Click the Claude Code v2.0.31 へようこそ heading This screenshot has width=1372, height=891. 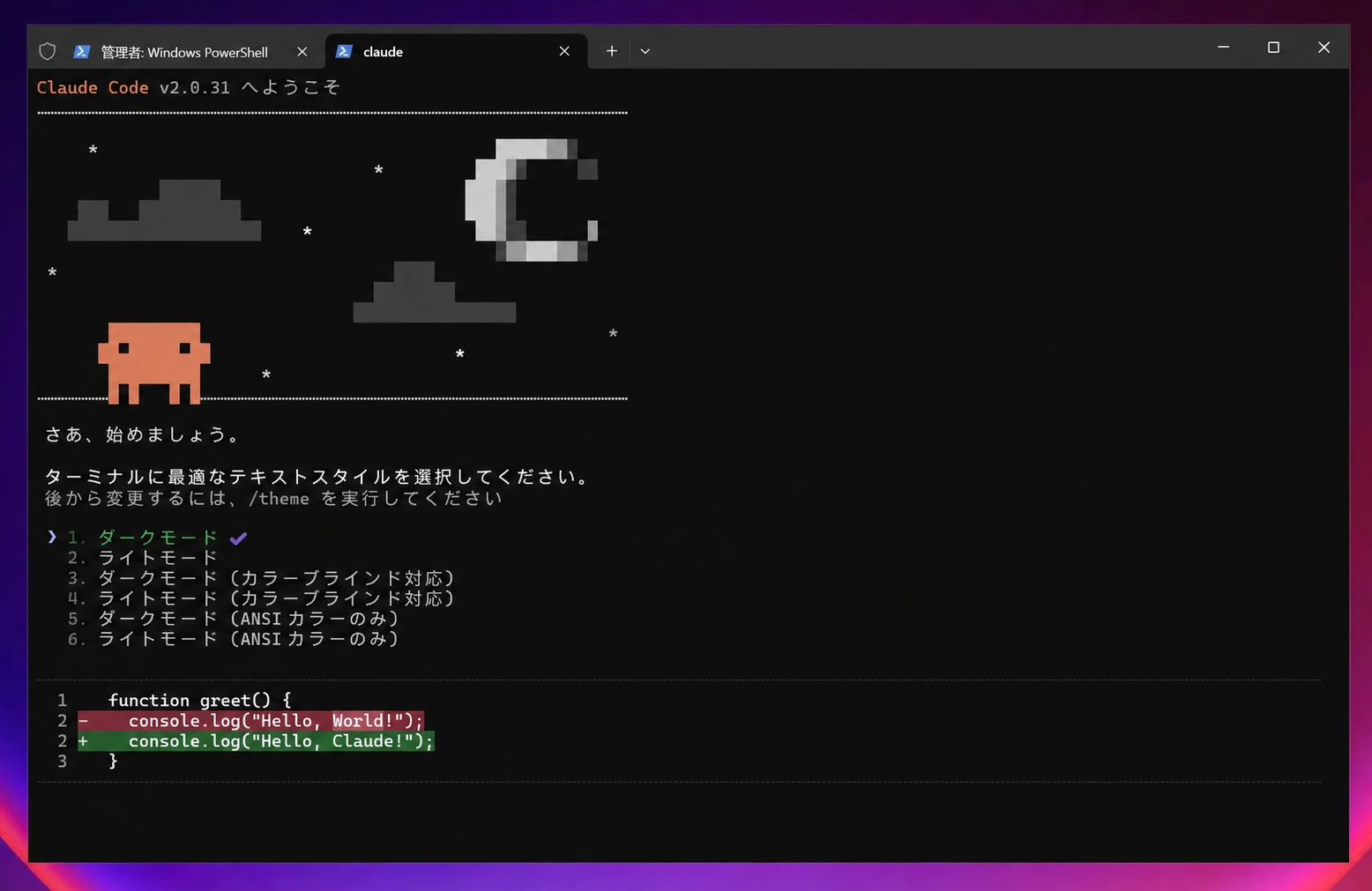pyautogui.click(x=188, y=87)
